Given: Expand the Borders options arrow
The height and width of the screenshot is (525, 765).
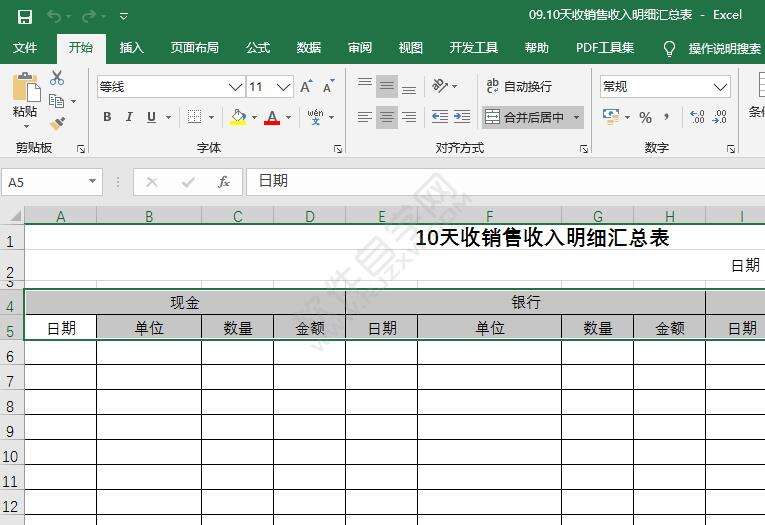Looking at the screenshot, I should pos(211,117).
